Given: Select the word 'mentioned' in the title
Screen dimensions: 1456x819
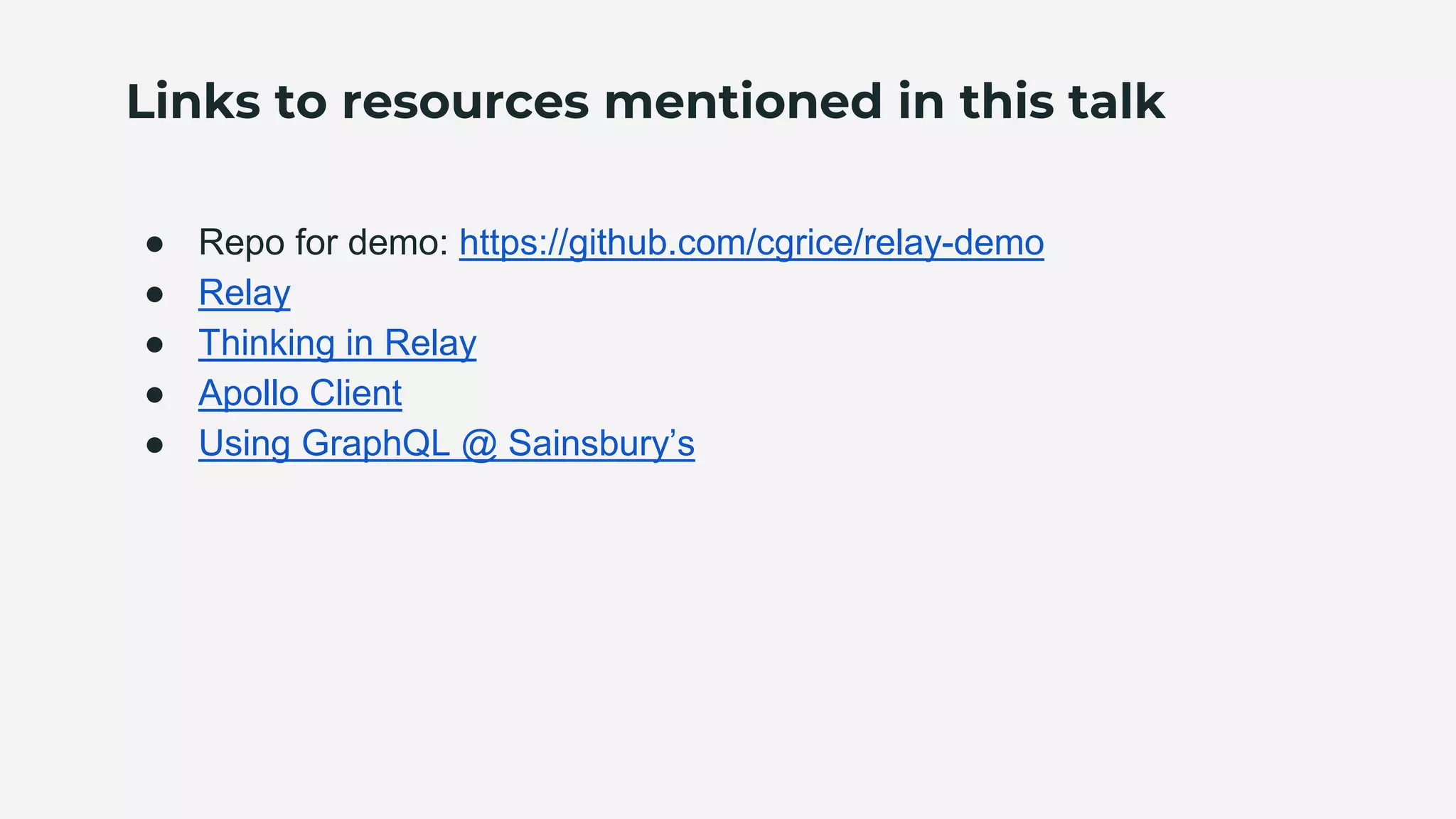Looking at the screenshot, I should (x=743, y=102).
